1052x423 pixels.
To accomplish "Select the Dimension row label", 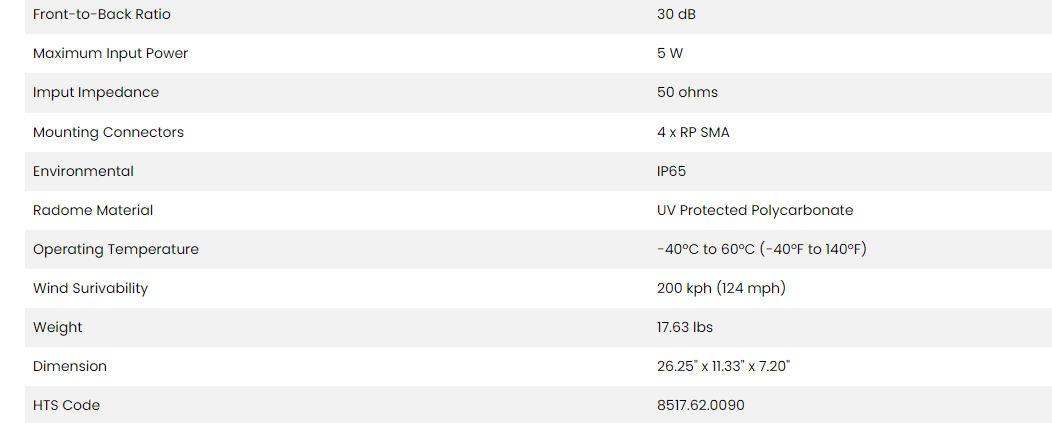I will tap(70, 366).
